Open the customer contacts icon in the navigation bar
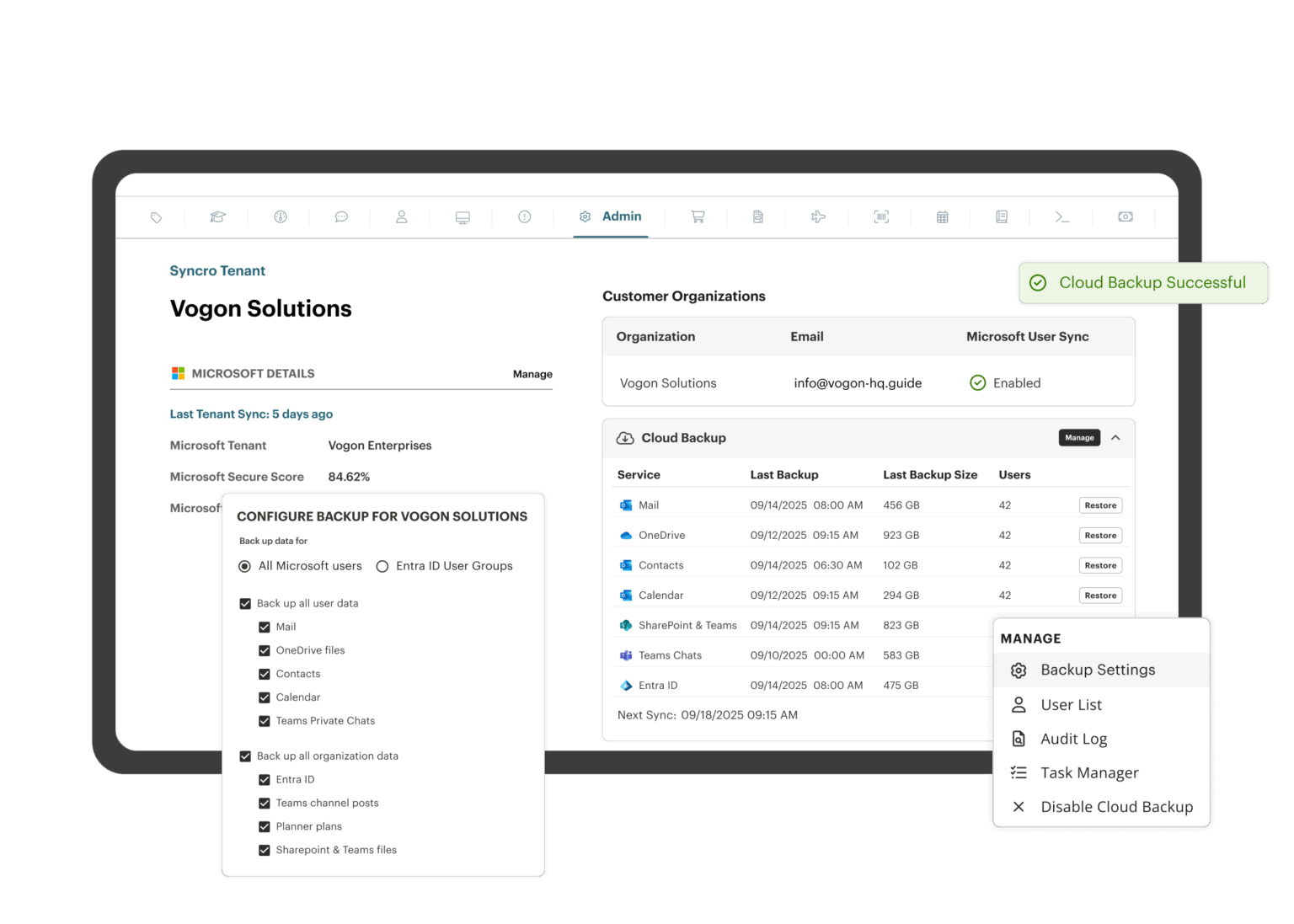The width and height of the screenshot is (1294, 924). click(401, 216)
